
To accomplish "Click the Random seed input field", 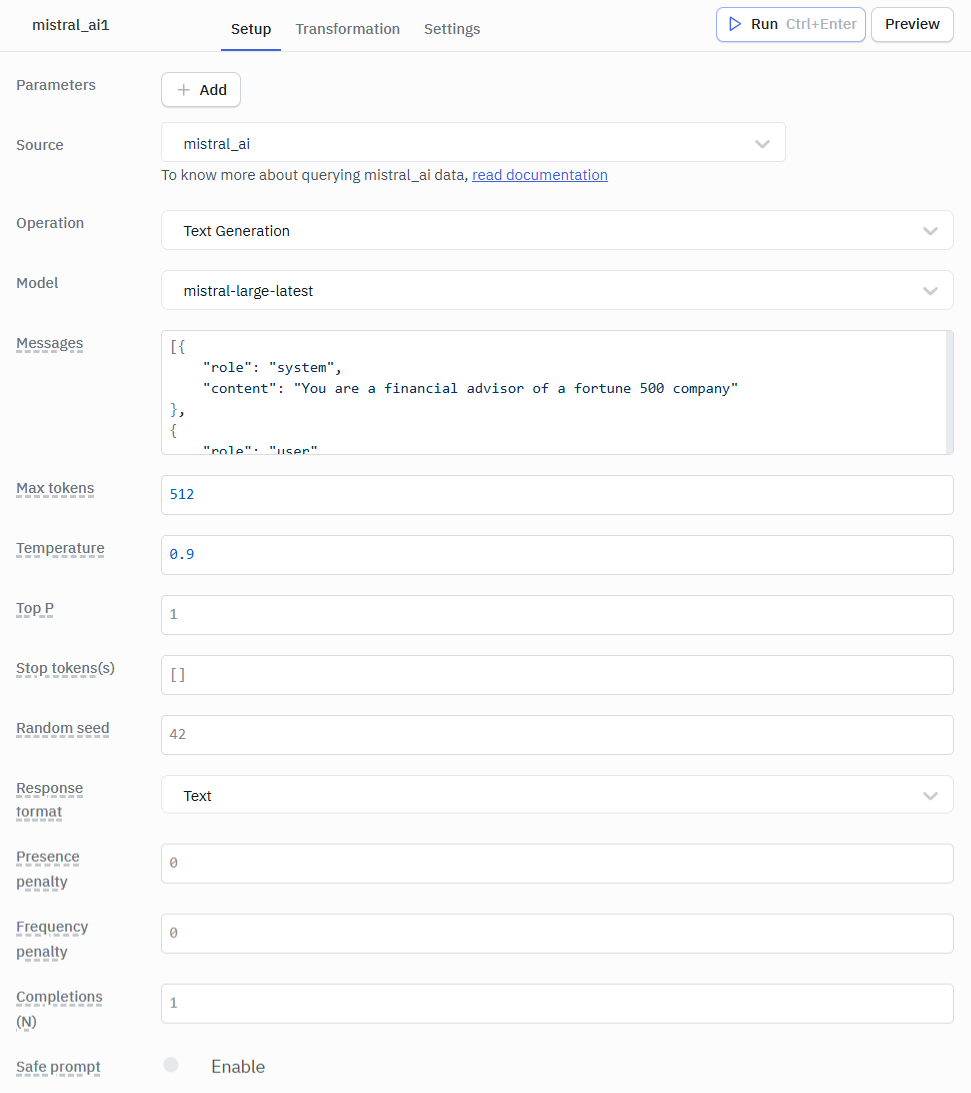I will click(x=557, y=735).
